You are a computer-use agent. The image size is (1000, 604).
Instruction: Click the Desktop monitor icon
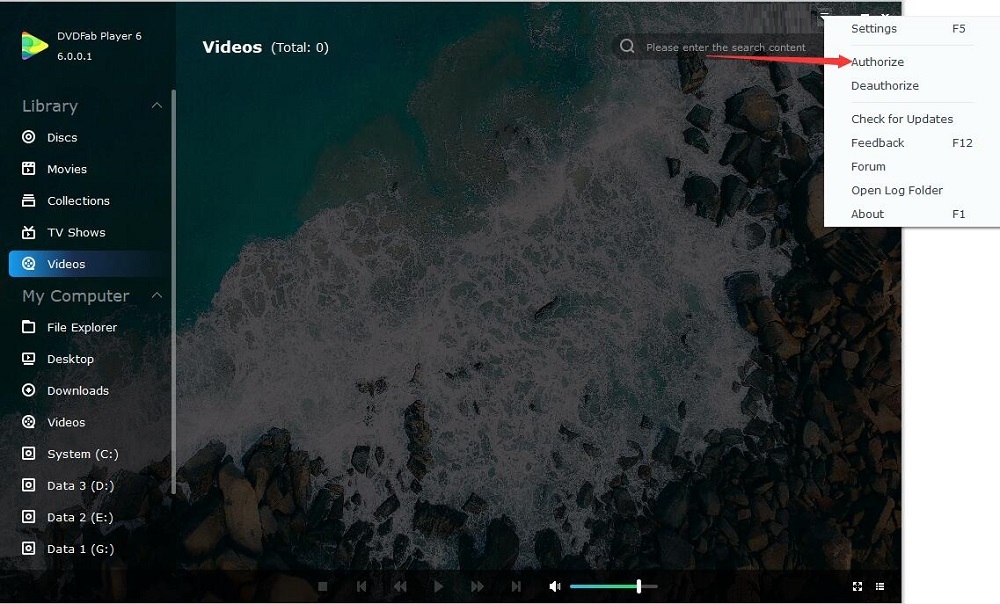(x=29, y=358)
